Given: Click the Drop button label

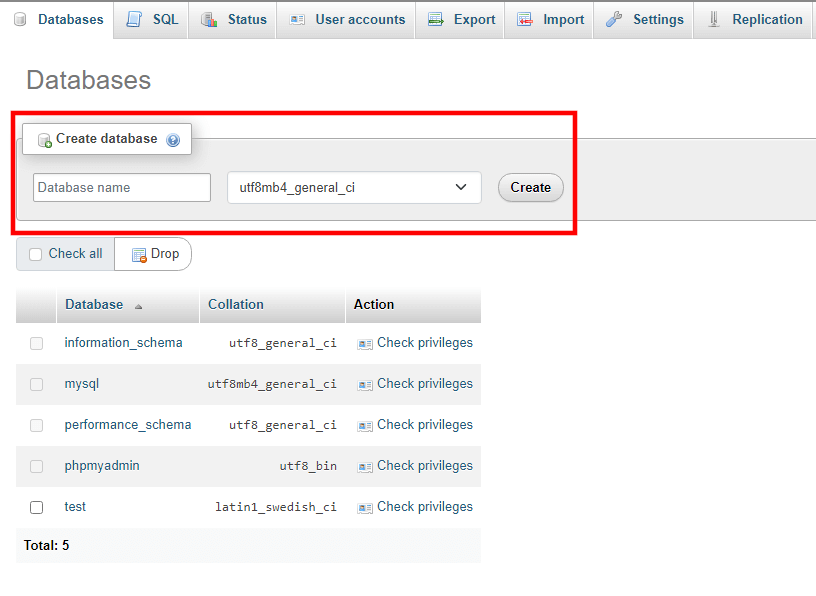Looking at the screenshot, I should coord(165,253).
